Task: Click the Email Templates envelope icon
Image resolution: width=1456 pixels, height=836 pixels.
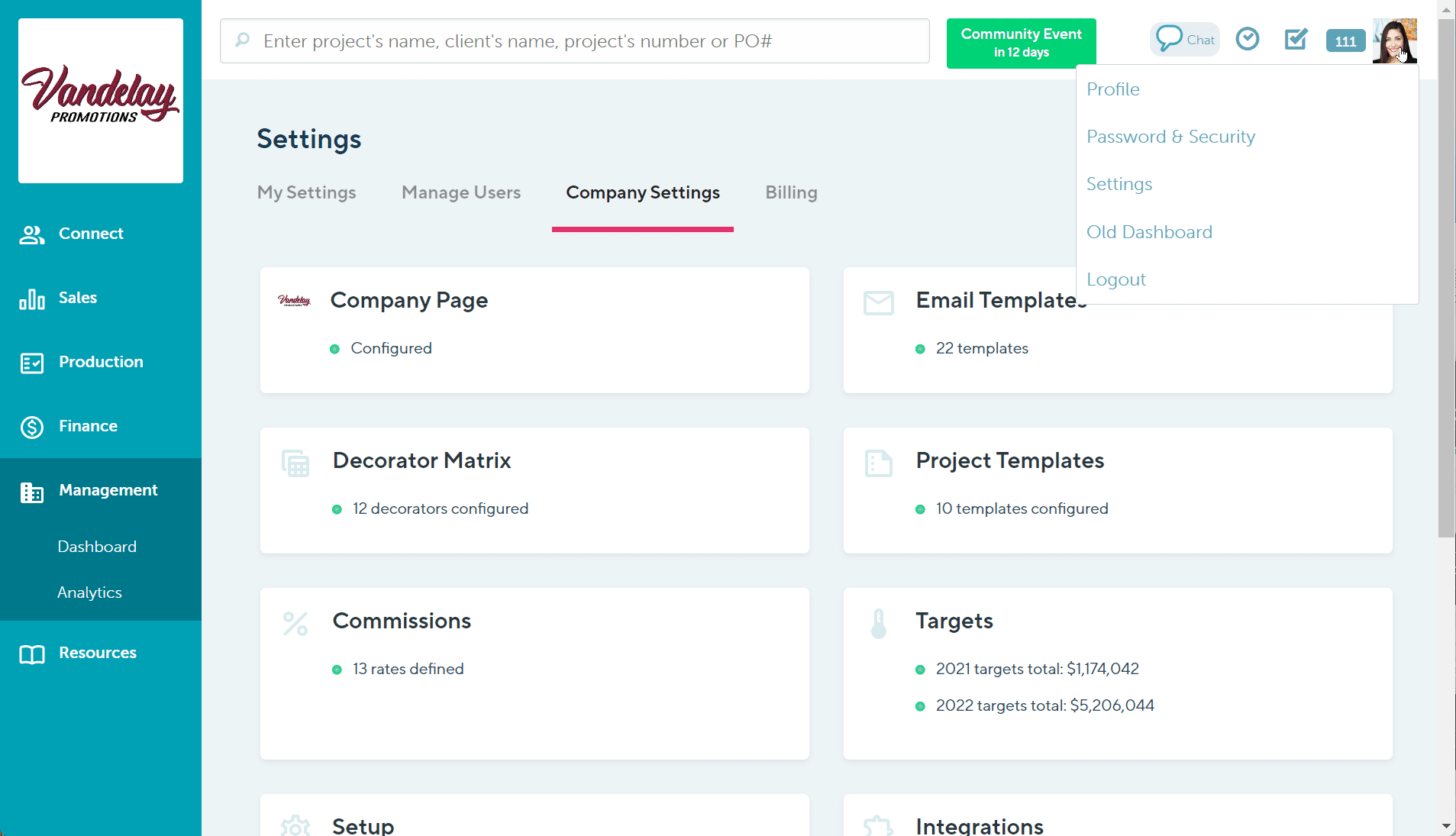Action: pyautogui.click(x=878, y=302)
